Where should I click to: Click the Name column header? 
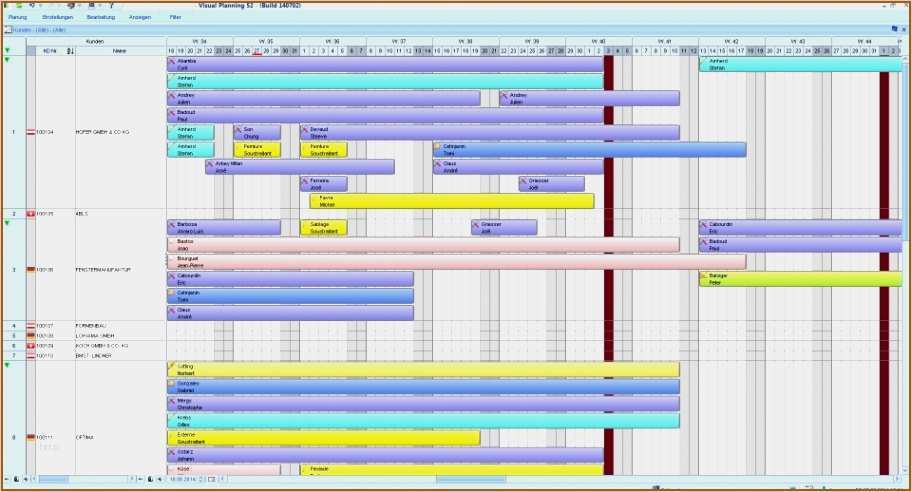tap(119, 51)
